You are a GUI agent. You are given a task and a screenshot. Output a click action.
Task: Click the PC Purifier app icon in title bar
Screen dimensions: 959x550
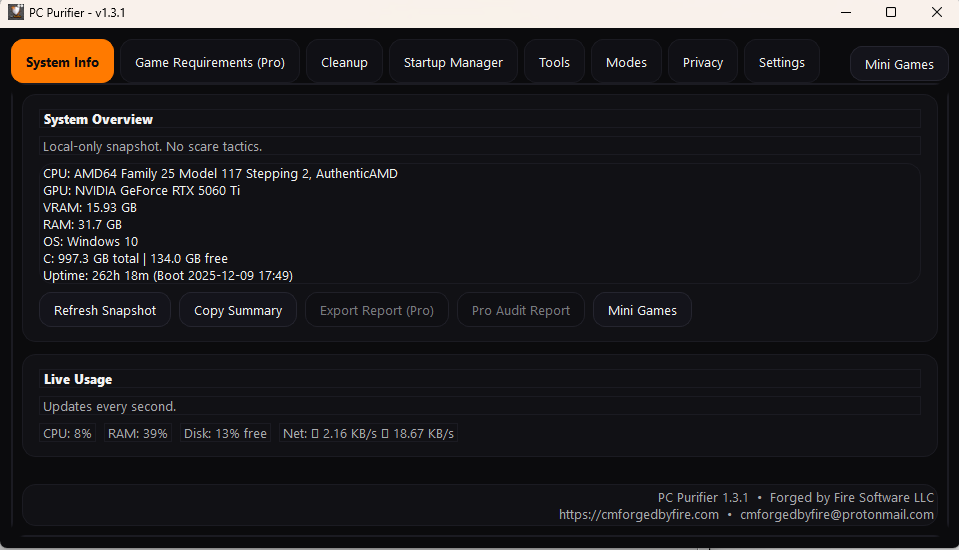click(x=16, y=12)
